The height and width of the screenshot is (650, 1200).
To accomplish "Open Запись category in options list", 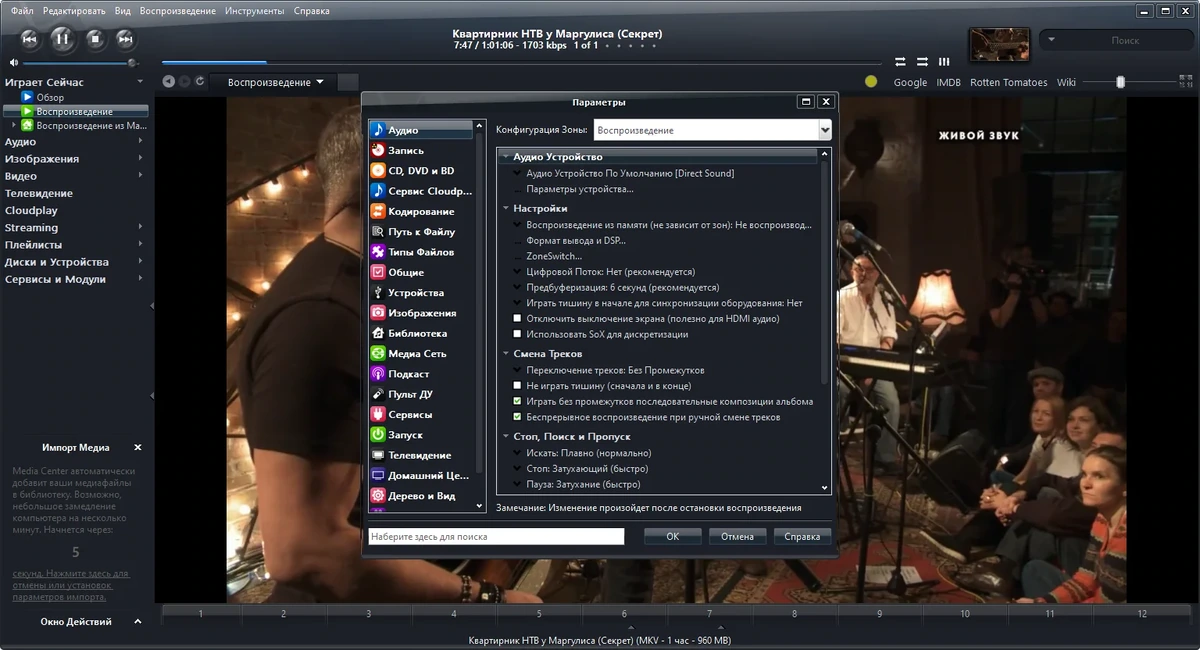I will pos(420,150).
